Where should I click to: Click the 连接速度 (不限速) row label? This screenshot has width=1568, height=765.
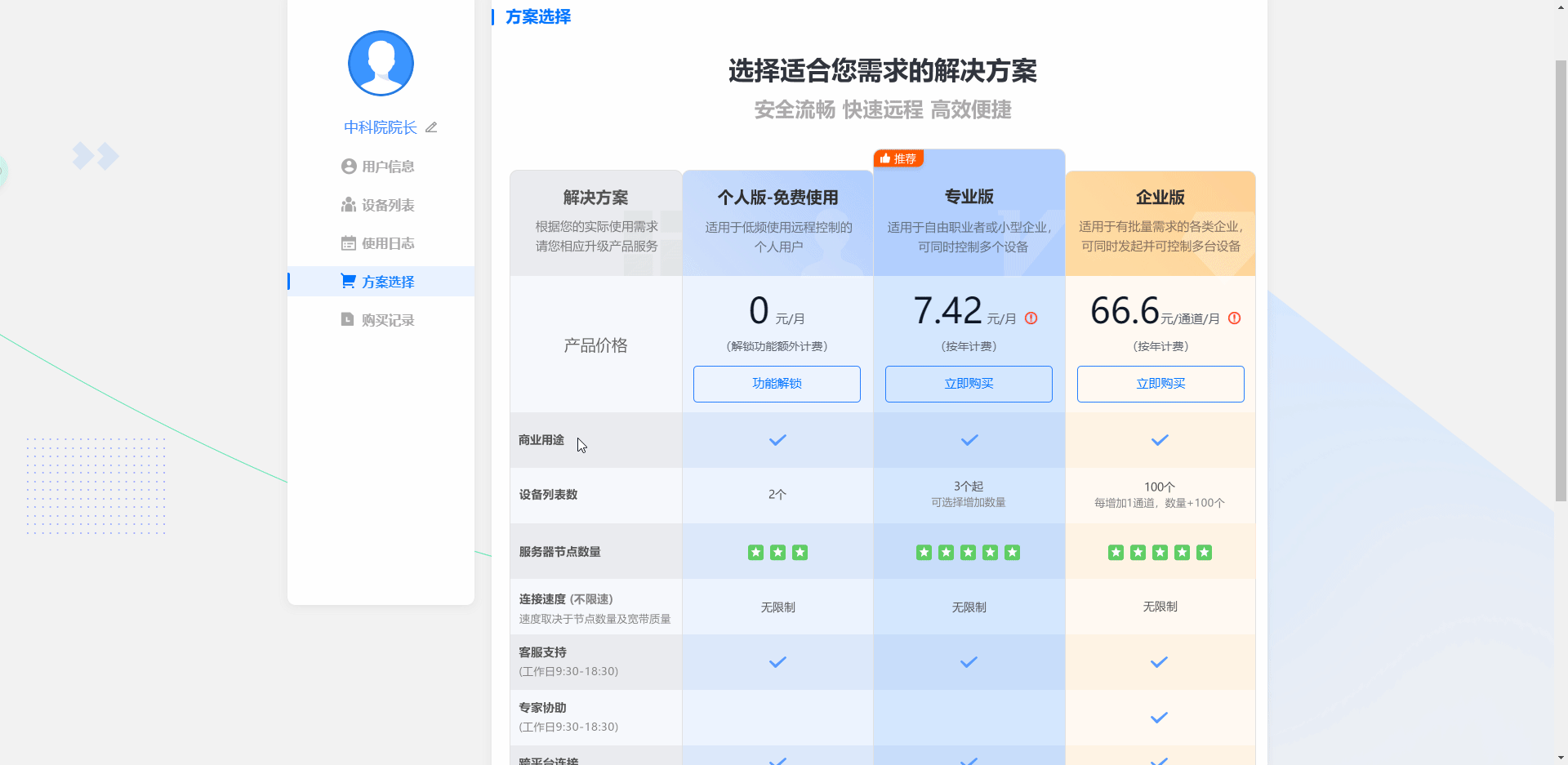tap(566, 599)
